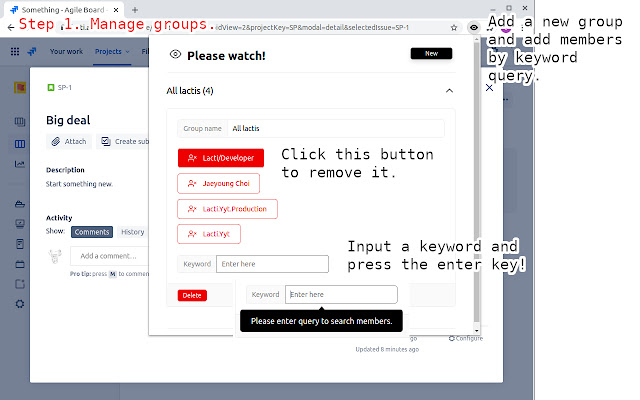Remove member Jaeyoung Choi
The height and width of the screenshot is (400, 640).
[218, 184]
